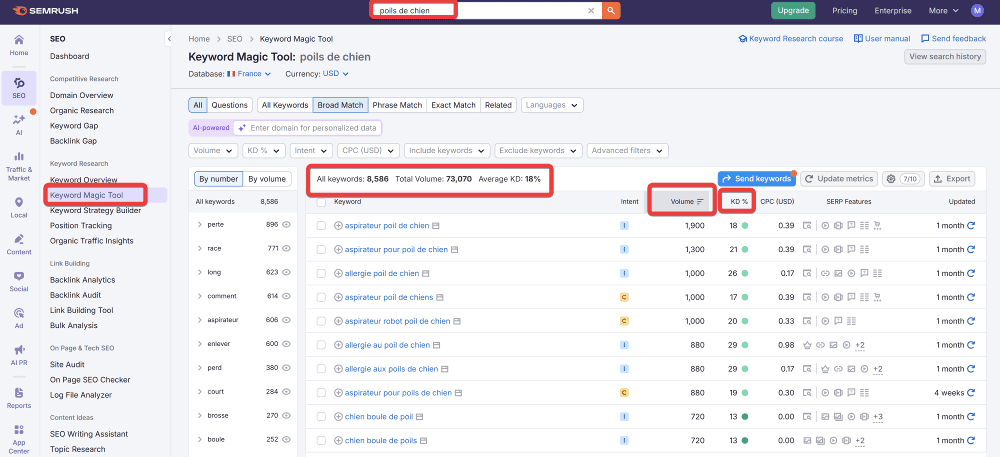This screenshot has height=457, width=1000.
Task: Clear the search field with X icon
Action: click(591, 11)
